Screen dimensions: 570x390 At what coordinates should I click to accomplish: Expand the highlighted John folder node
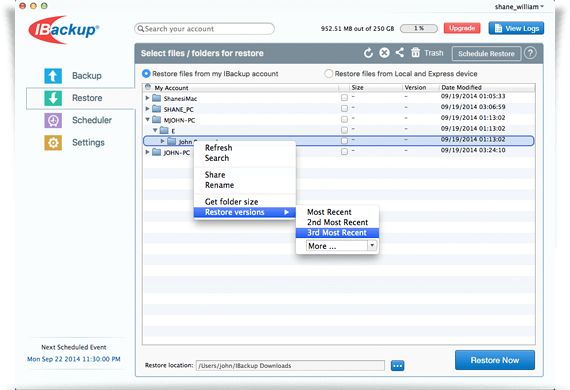[162, 141]
